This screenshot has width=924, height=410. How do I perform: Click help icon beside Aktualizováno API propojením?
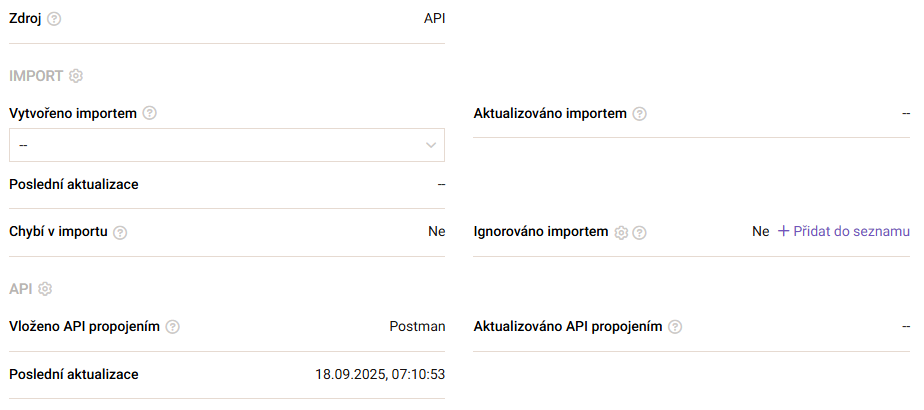[675, 327]
